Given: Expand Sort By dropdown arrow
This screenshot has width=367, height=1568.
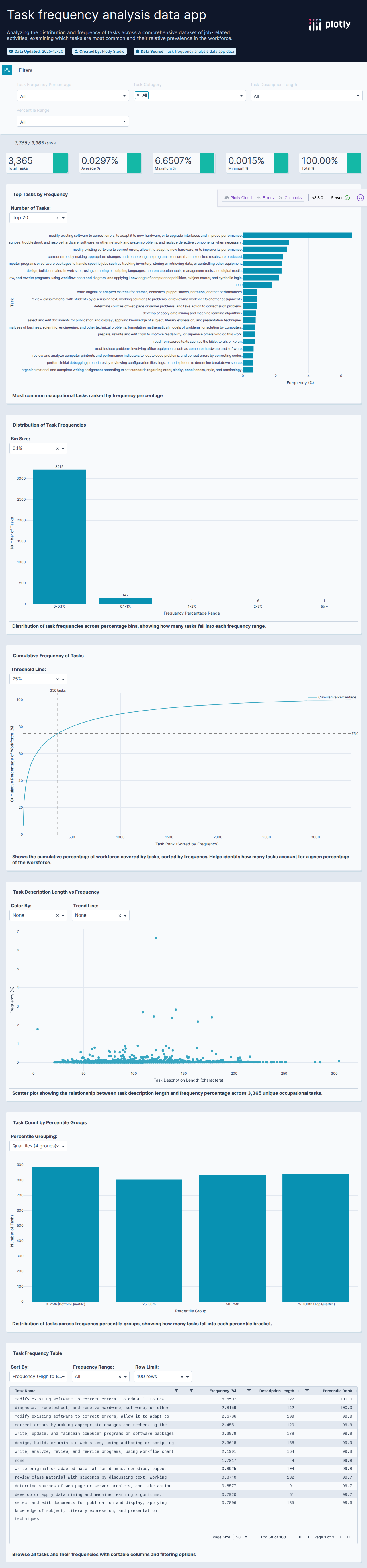Looking at the screenshot, I should pyautogui.click(x=63, y=1377).
